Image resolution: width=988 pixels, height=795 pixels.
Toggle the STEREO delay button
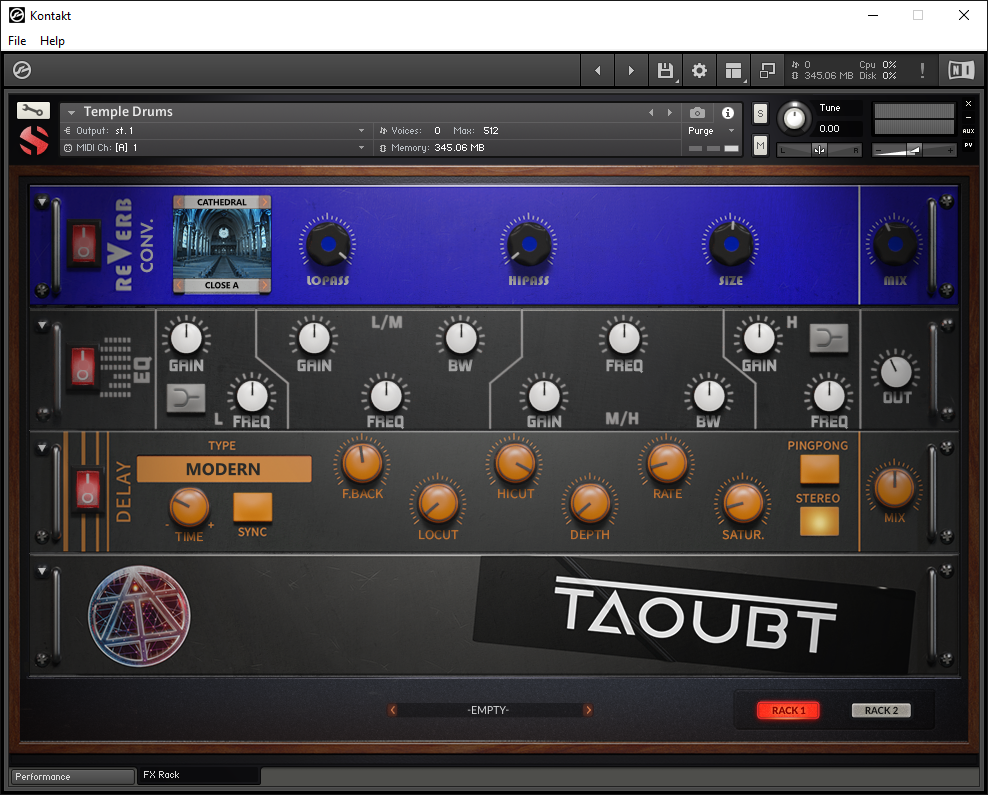click(819, 521)
